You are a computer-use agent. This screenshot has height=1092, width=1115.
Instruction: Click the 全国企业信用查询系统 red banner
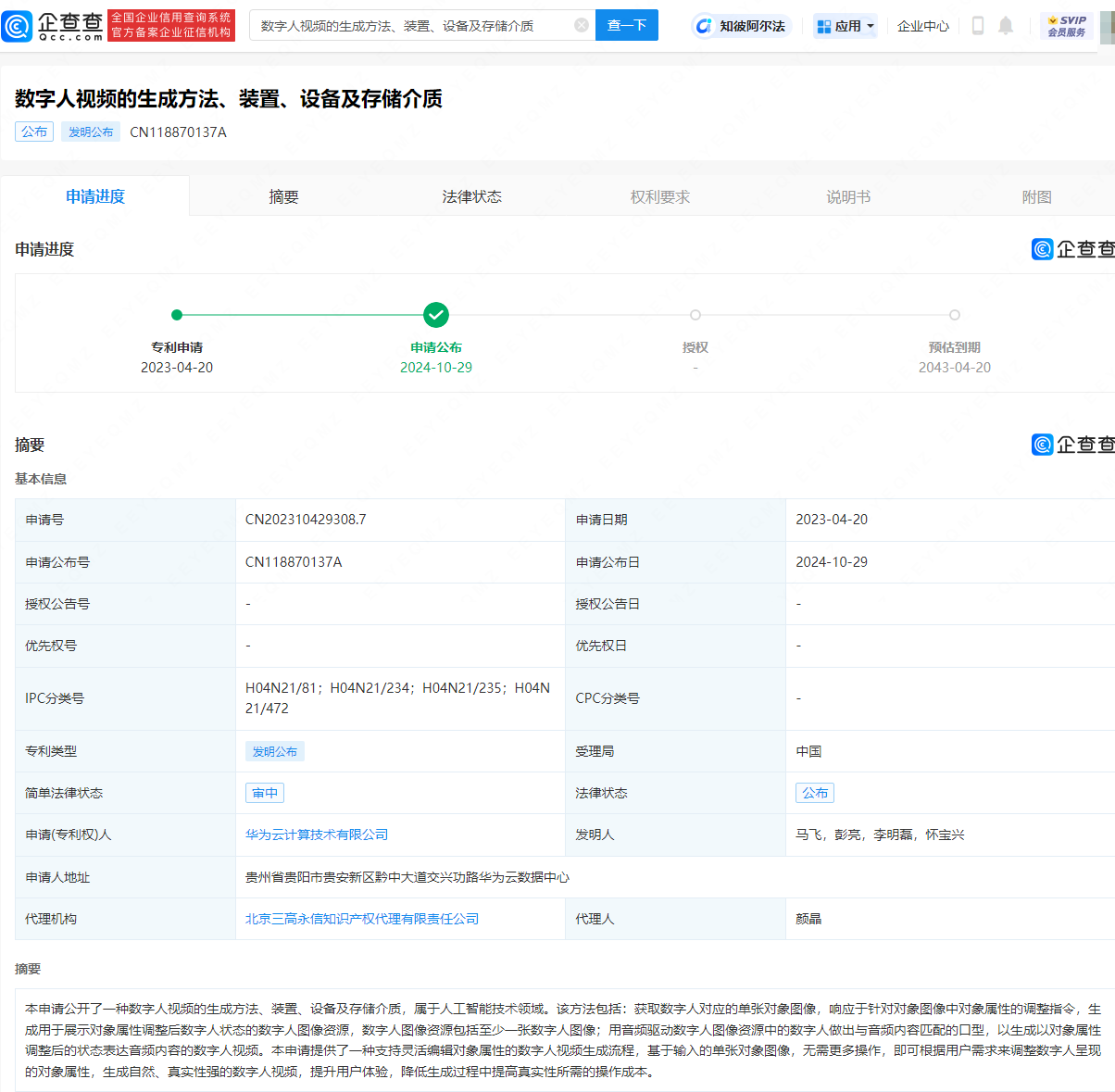(x=171, y=25)
